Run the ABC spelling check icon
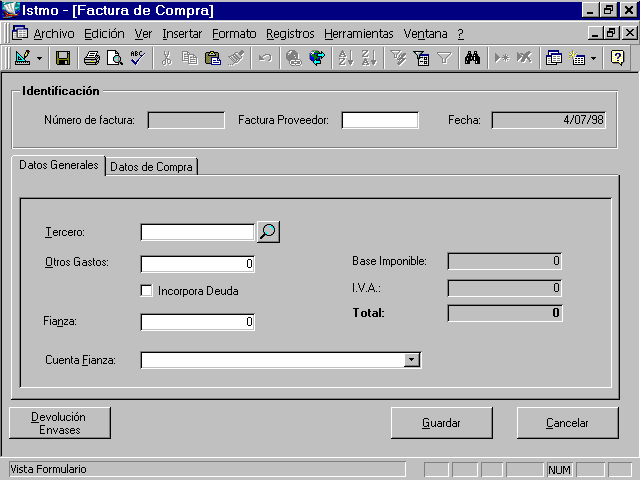640x480 pixels. (138, 58)
